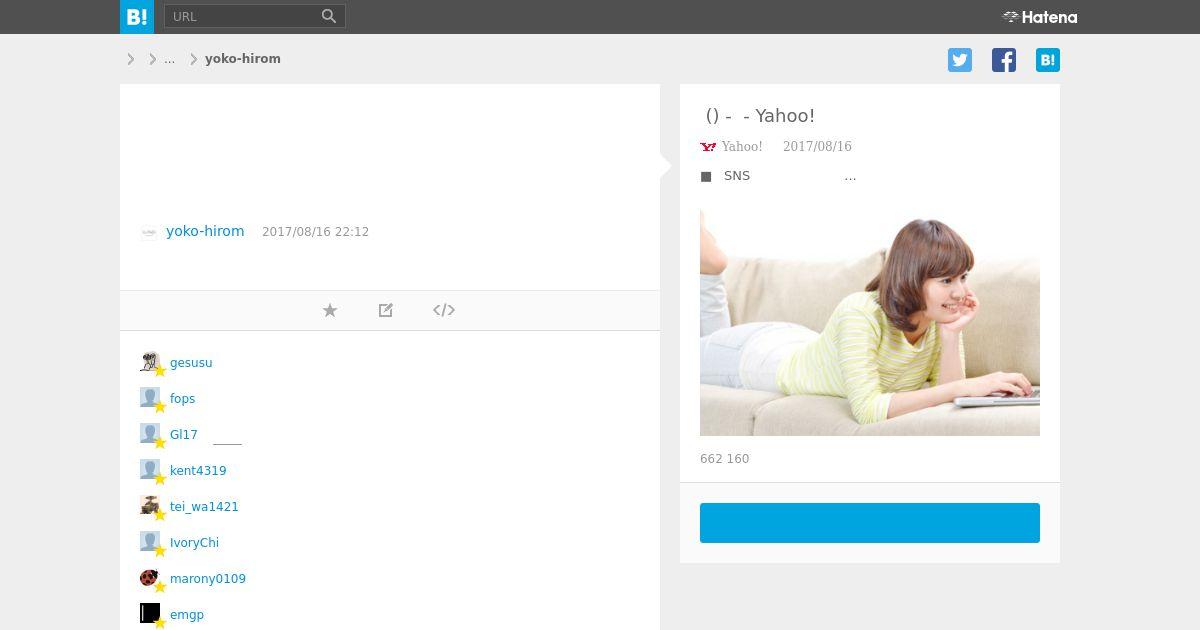Click emgp's black avatar icon
1200x630 pixels.
(x=150, y=614)
